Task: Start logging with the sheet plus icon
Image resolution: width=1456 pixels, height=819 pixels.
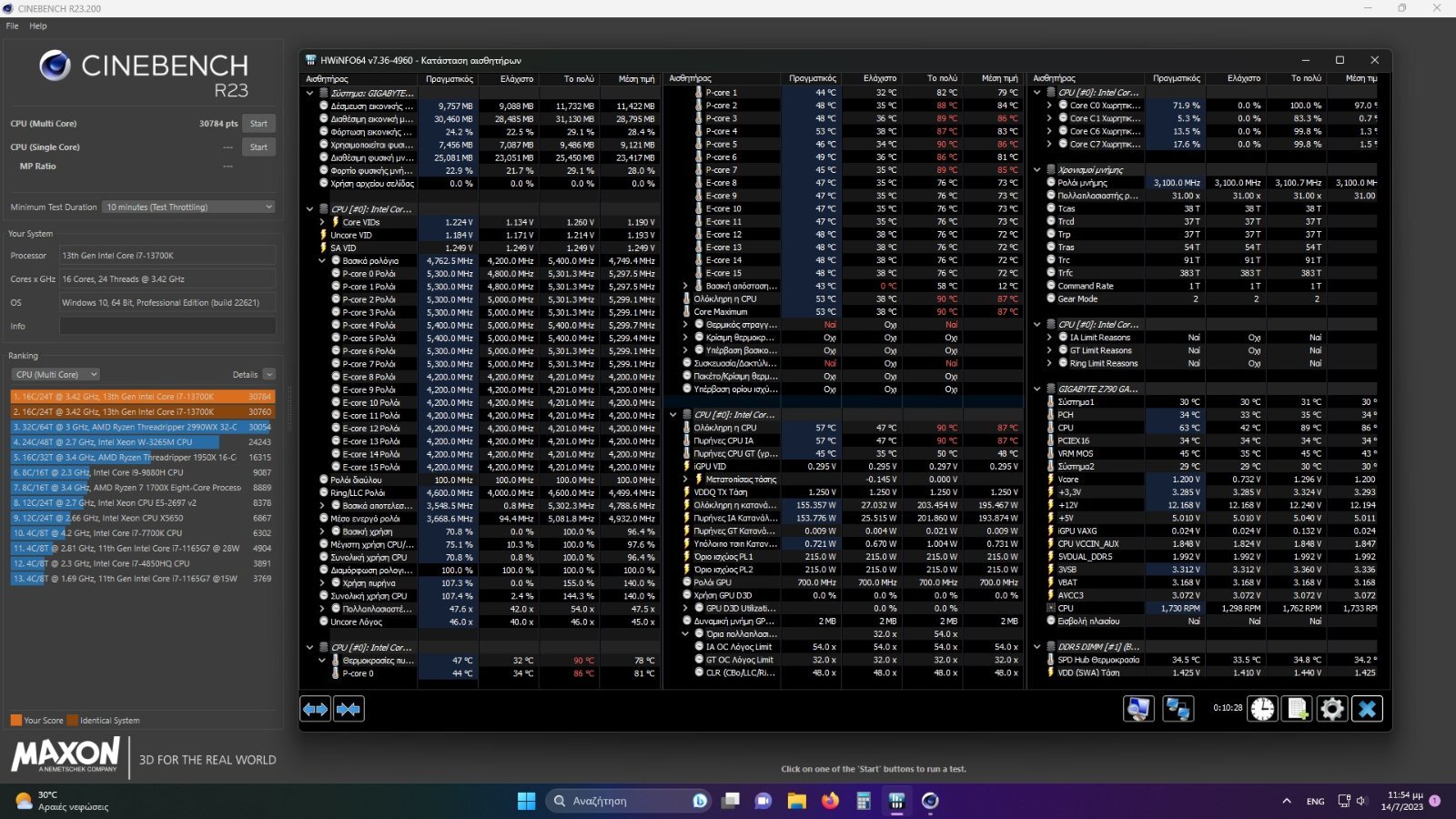Action: coord(1298,709)
